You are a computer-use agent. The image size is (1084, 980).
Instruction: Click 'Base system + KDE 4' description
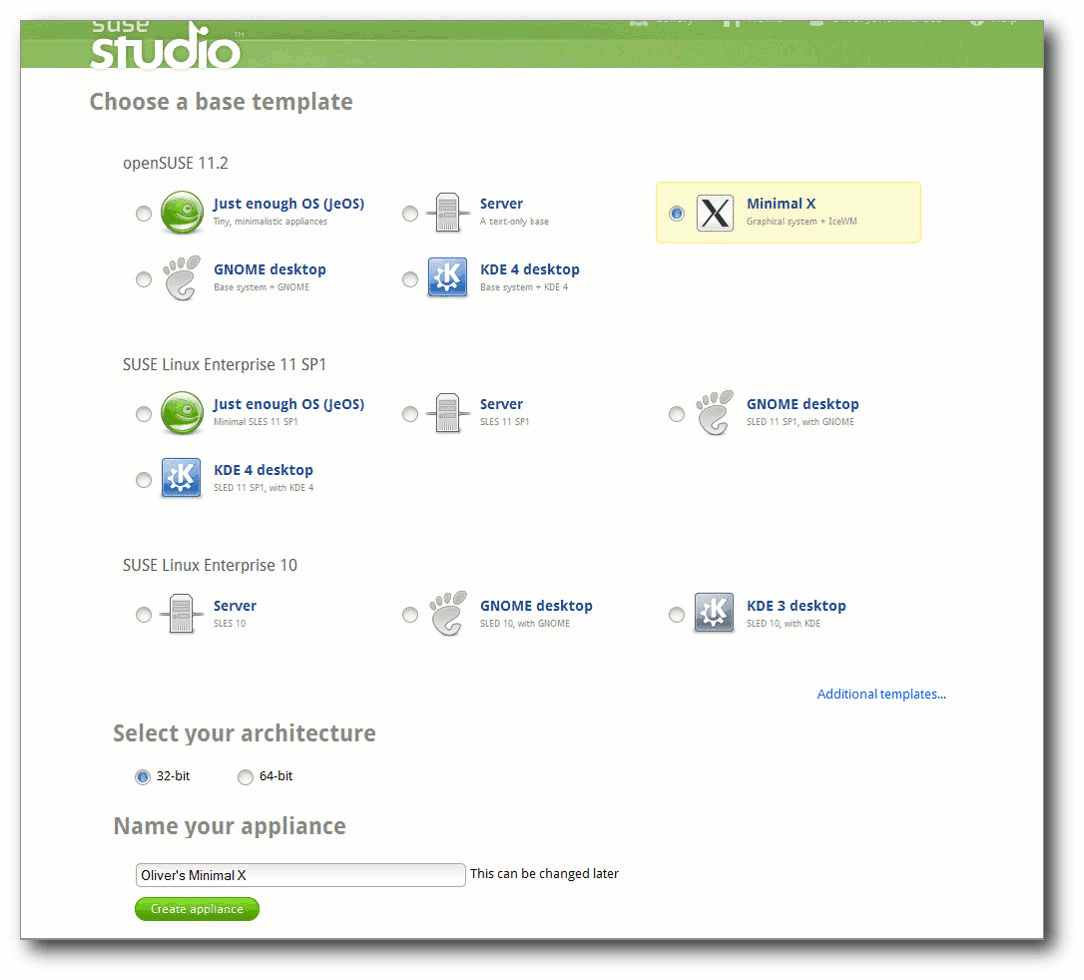(x=524, y=287)
